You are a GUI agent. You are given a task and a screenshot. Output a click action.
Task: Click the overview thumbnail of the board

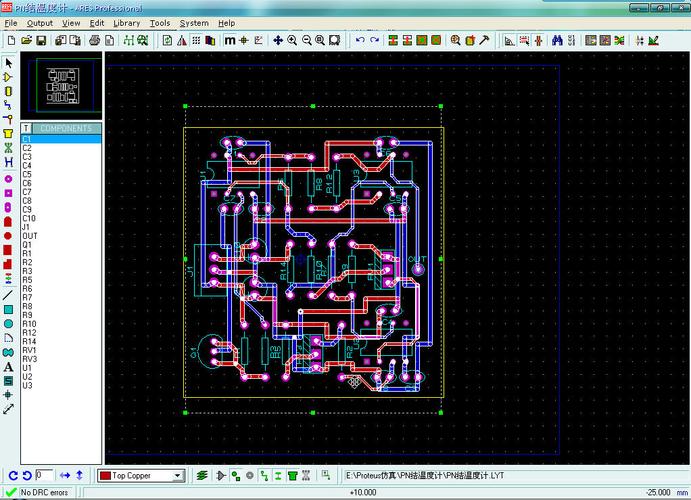pyautogui.click(x=61, y=85)
